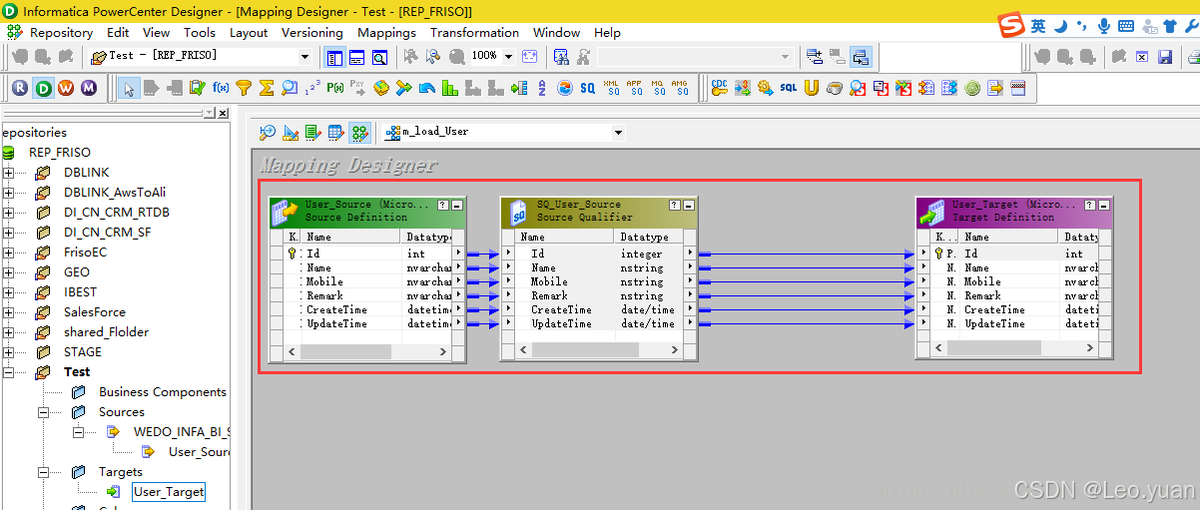The height and width of the screenshot is (510, 1200).
Task: Launch Workflow Manager via the W icon
Action: click(x=66, y=88)
